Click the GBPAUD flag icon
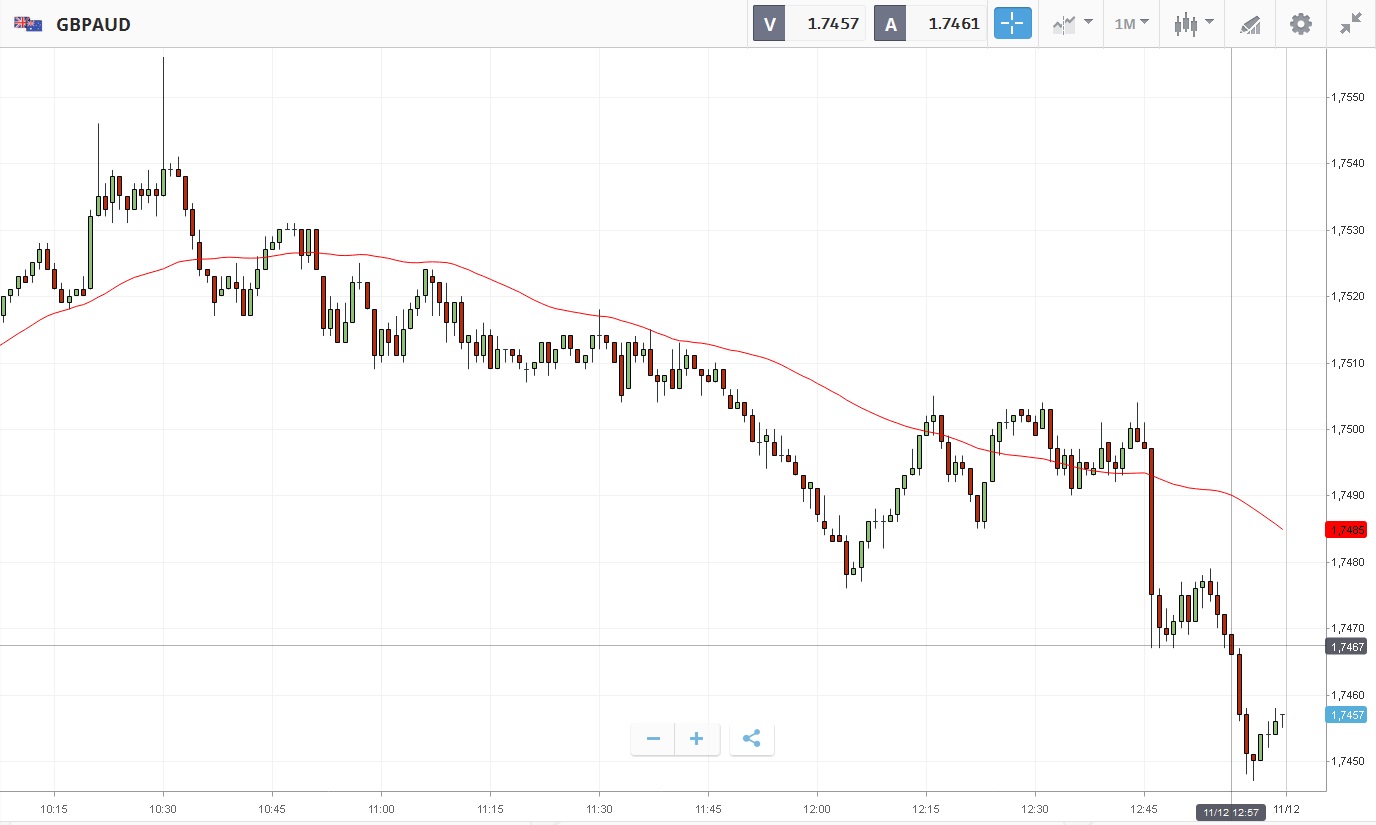 pyautogui.click(x=28, y=24)
